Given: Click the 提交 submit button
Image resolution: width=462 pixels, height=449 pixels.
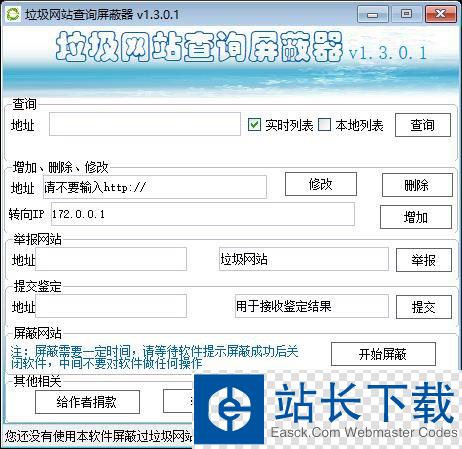Looking at the screenshot, I should [424, 307].
